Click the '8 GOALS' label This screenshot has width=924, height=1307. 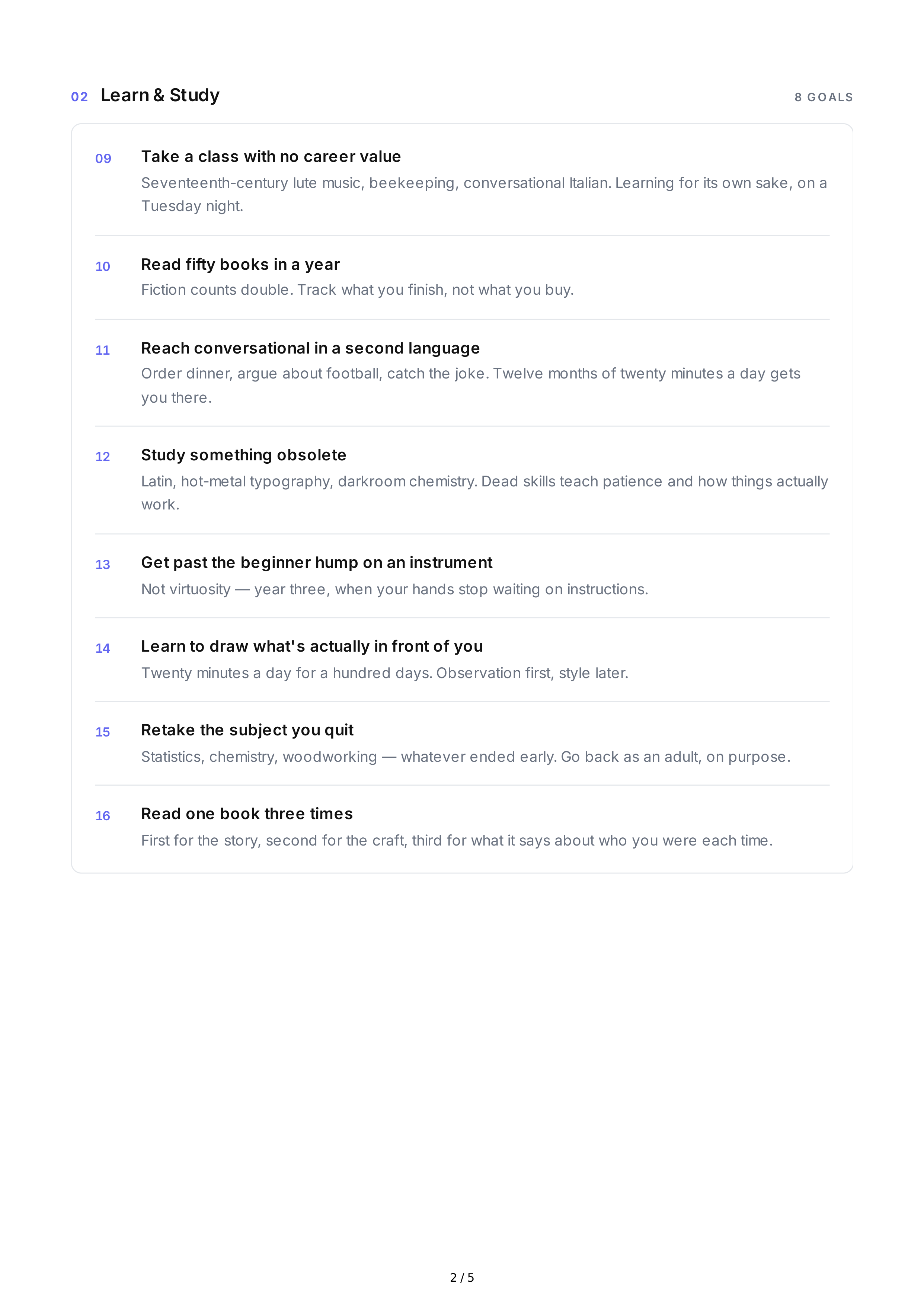click(x=824, y=98)
